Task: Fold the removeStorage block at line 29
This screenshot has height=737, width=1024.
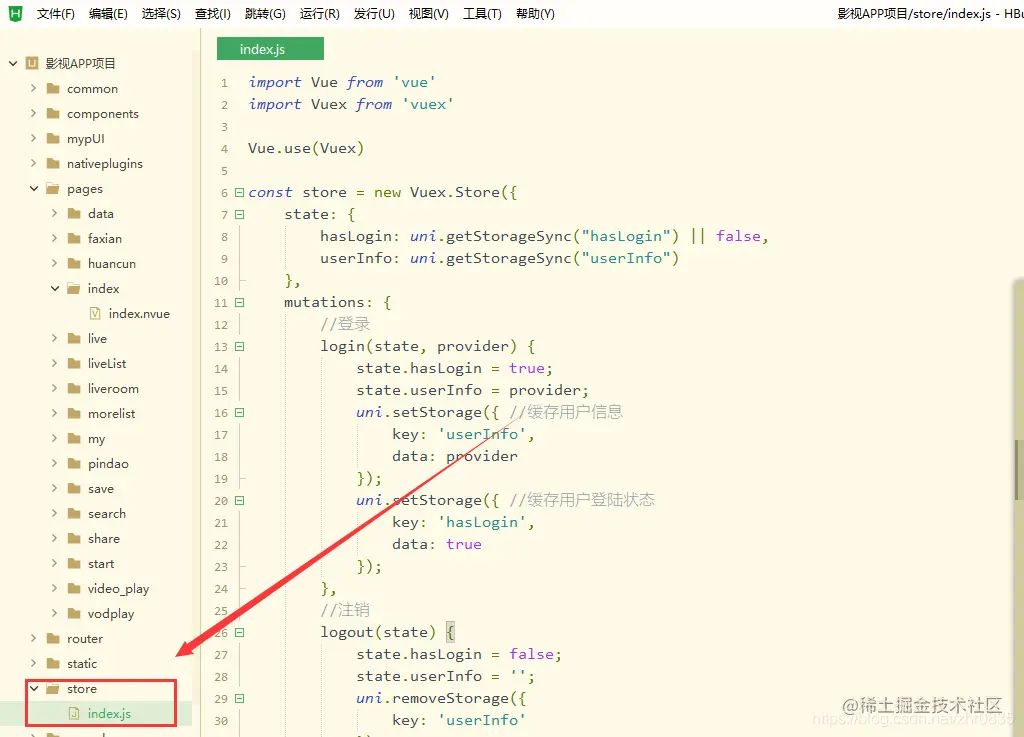Action: 240,698
